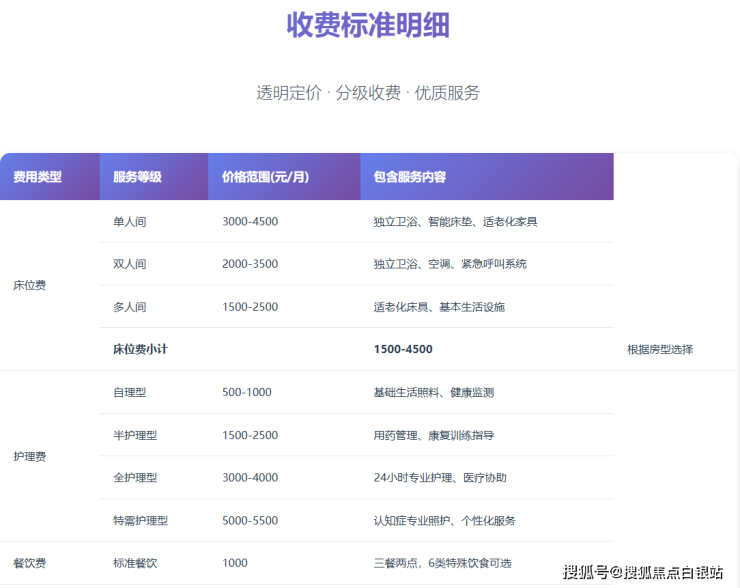Screen dimensions: 740x588
Task: Select the 标准餐饮 service level cell
Action: pos(136,563)
